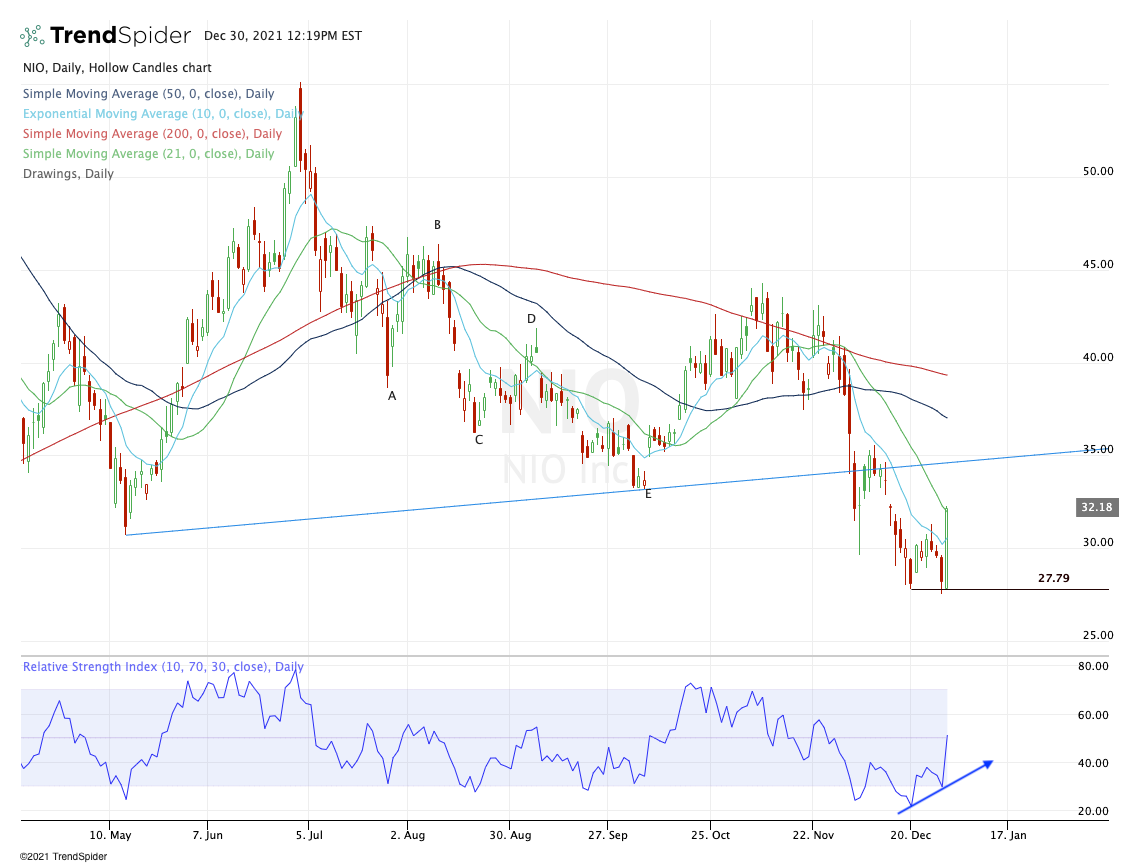Click the TrendSpider logo icon
This screenshot has width=1139, height=866.
(31, 36)
